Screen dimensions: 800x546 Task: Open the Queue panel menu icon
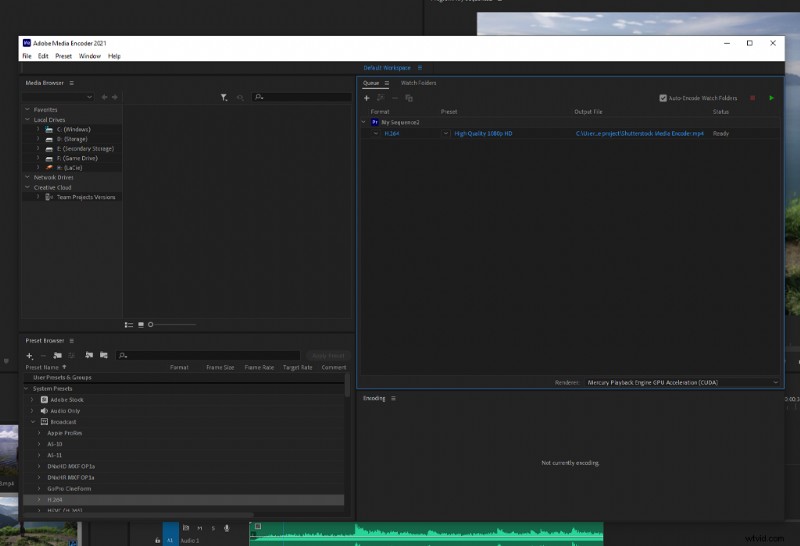tap(387, 83)
